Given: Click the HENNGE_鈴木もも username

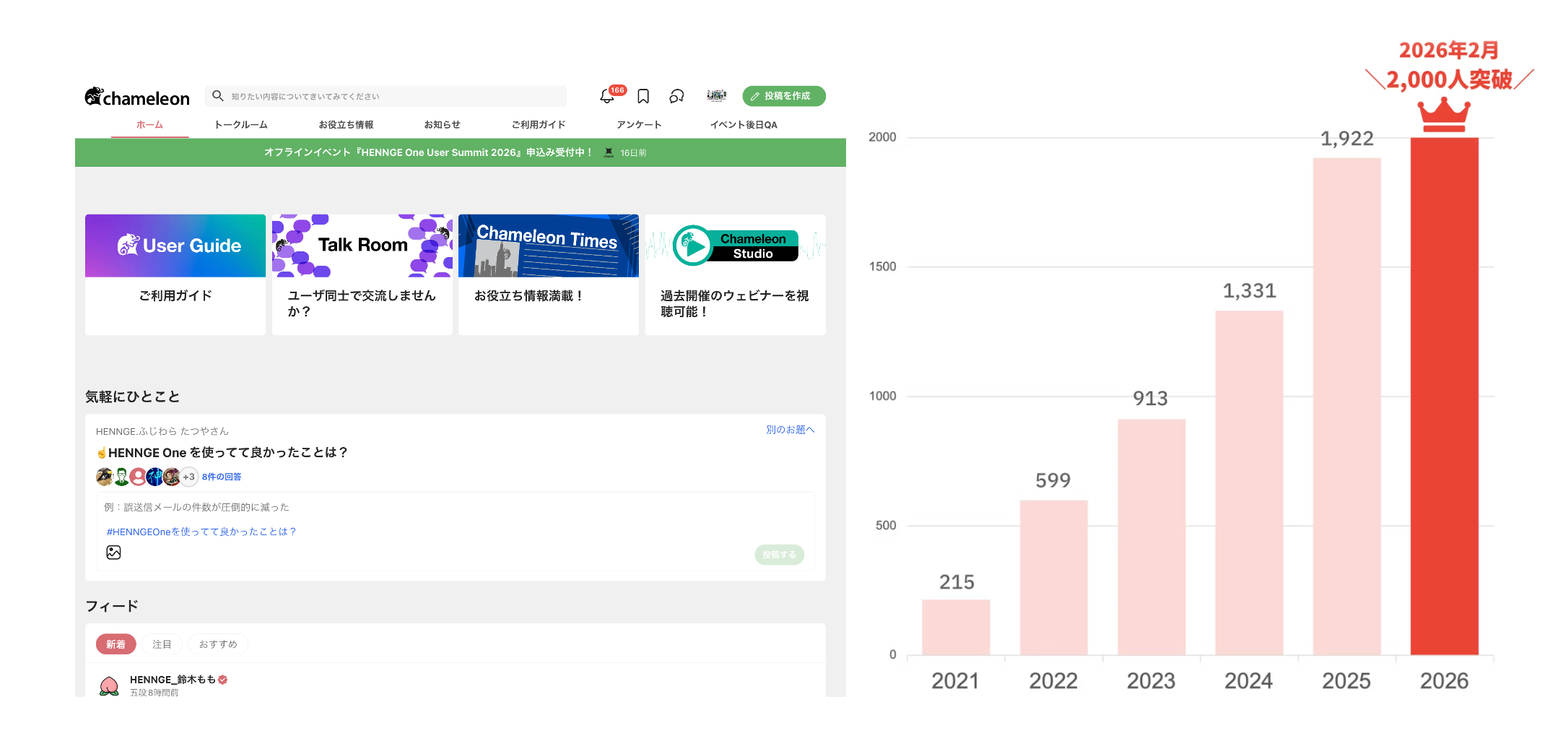Looking at the screenshot, I should (173, 680).
